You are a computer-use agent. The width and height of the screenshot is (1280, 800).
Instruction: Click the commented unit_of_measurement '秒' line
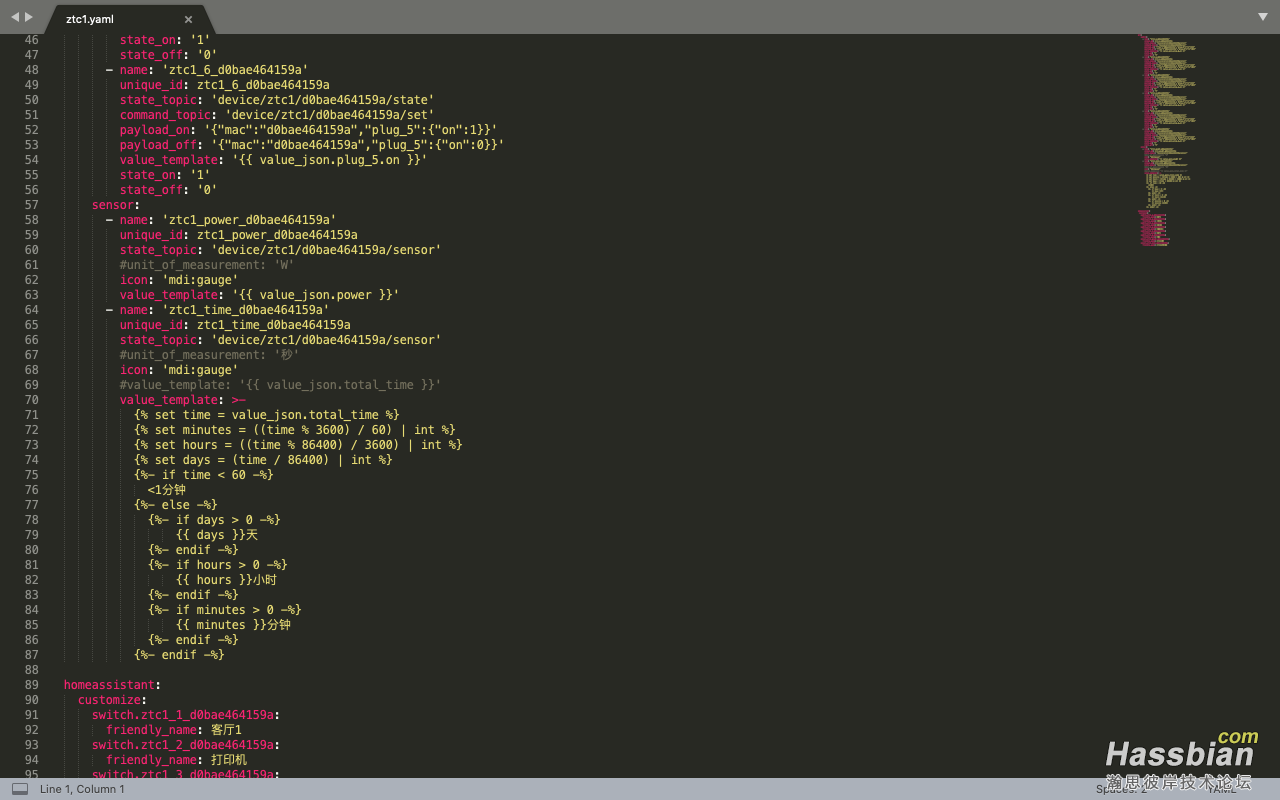pos(210,355)
